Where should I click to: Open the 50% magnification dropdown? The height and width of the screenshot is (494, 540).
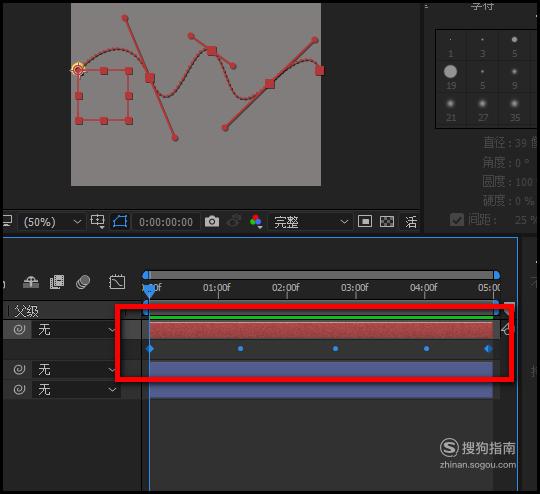[x=52, y=222]
